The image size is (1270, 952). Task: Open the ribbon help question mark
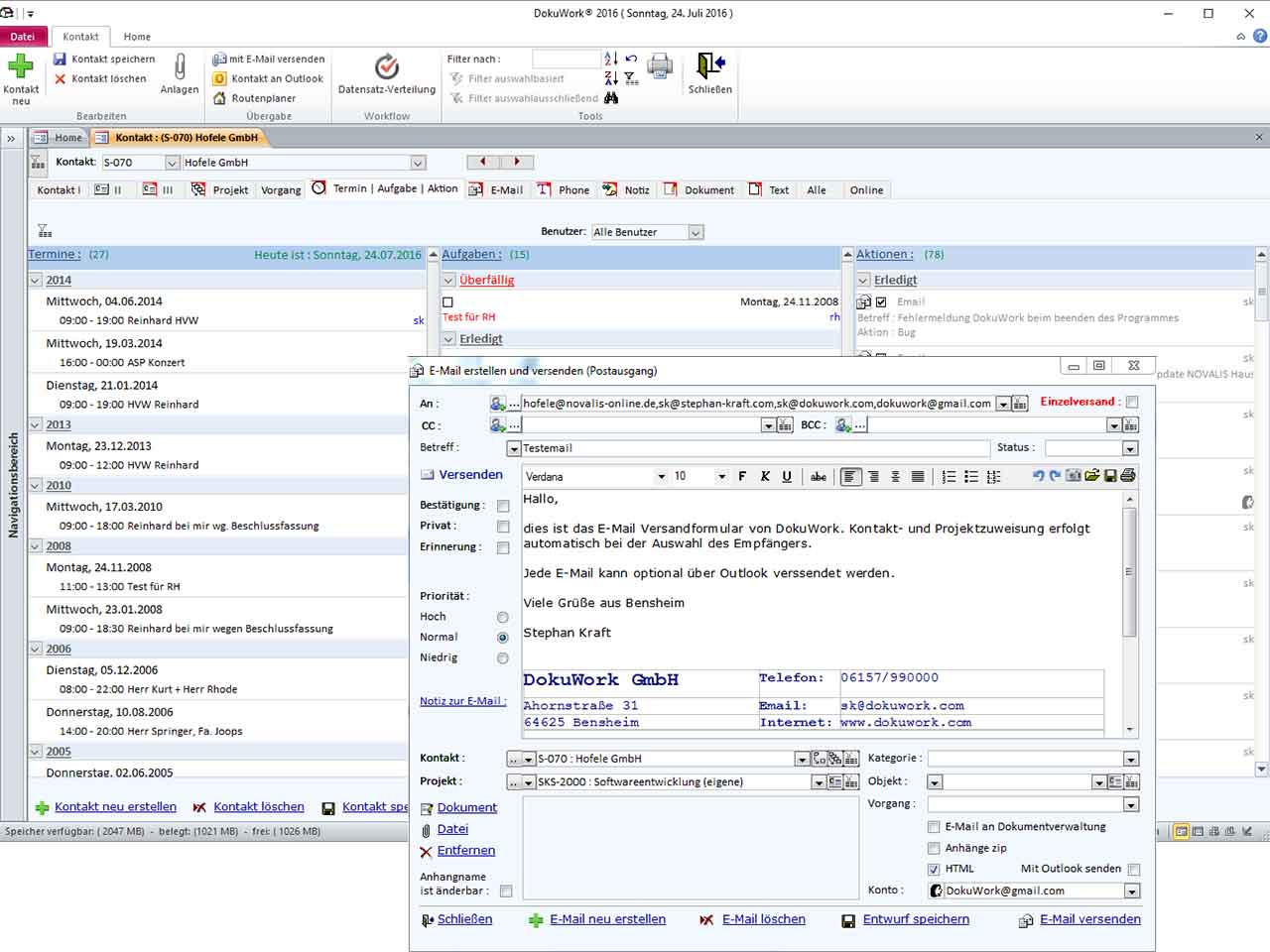pyautogui.click(x=1260, y=37)
